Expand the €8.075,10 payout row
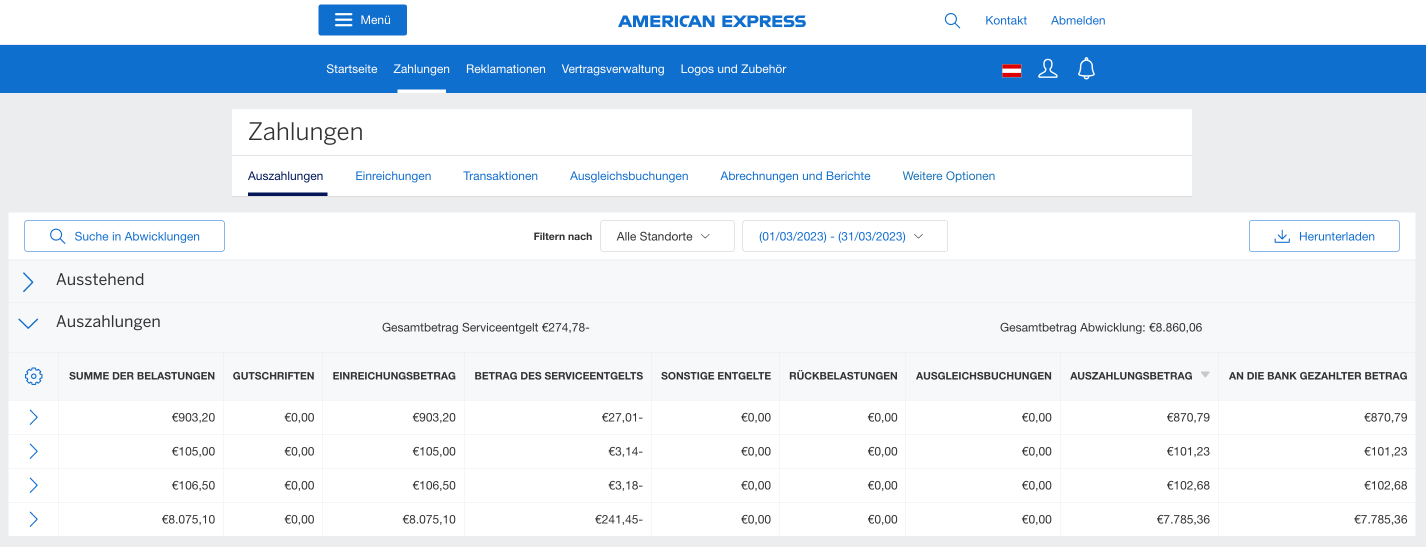1426x547 pixels. click(x=33, y=519)
